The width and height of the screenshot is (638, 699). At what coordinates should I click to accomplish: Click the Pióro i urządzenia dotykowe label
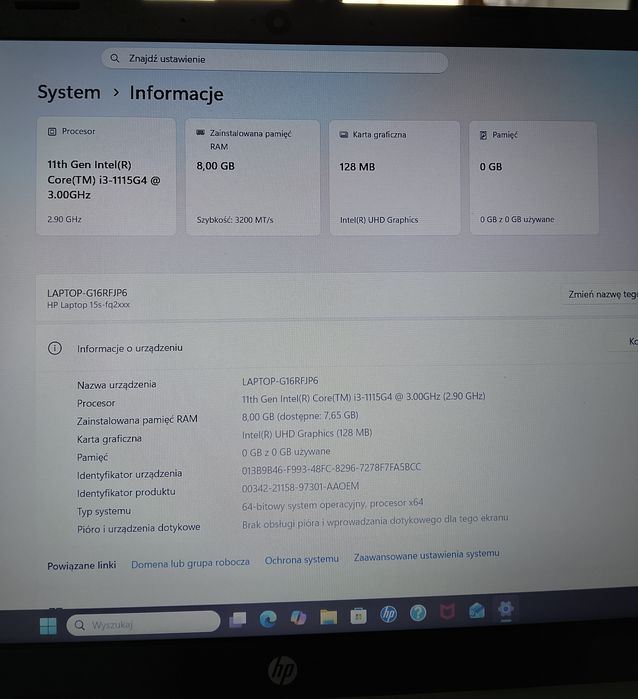(139, 528)
